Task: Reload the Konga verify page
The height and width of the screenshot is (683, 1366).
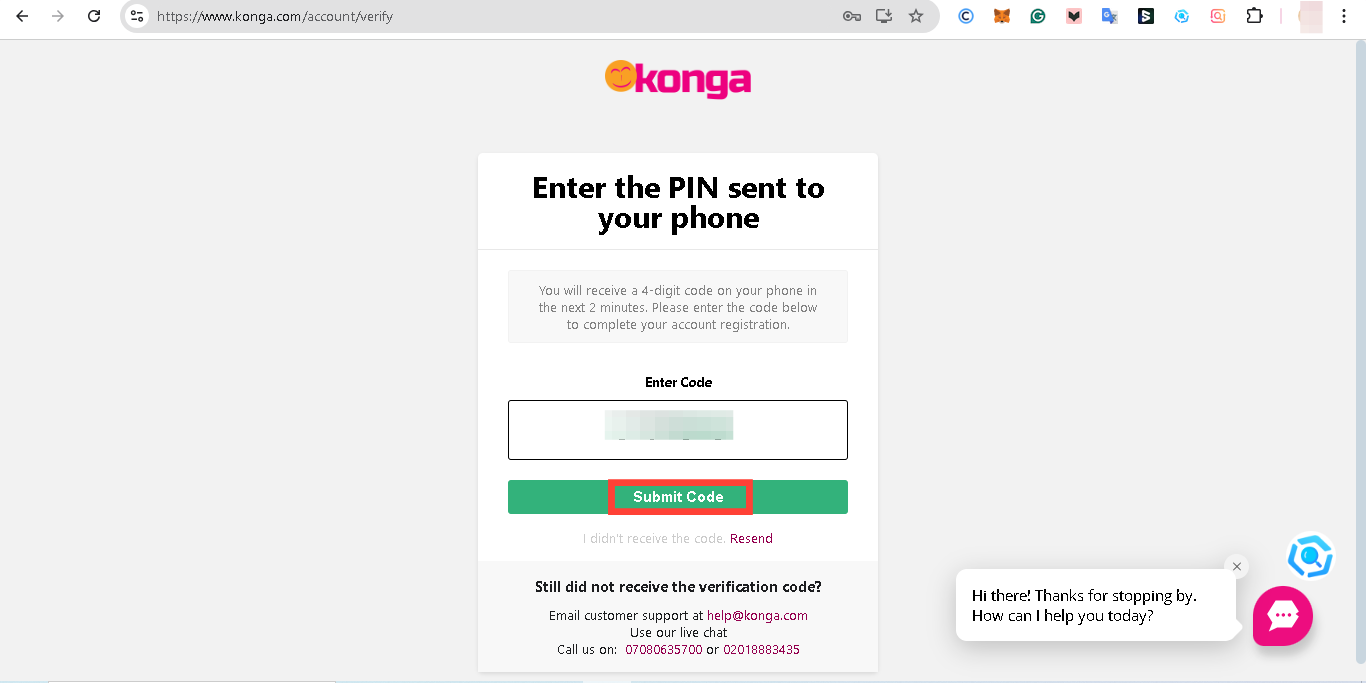Action: click(x=94, y=16)
